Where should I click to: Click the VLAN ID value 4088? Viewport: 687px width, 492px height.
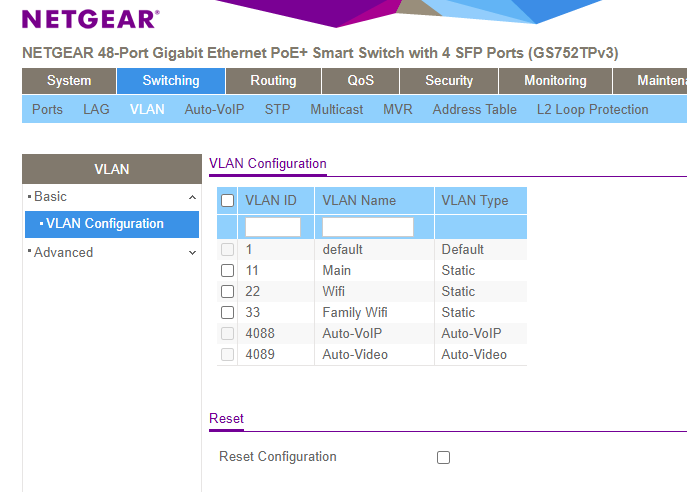pyautogui.click(x=260, y=334)
